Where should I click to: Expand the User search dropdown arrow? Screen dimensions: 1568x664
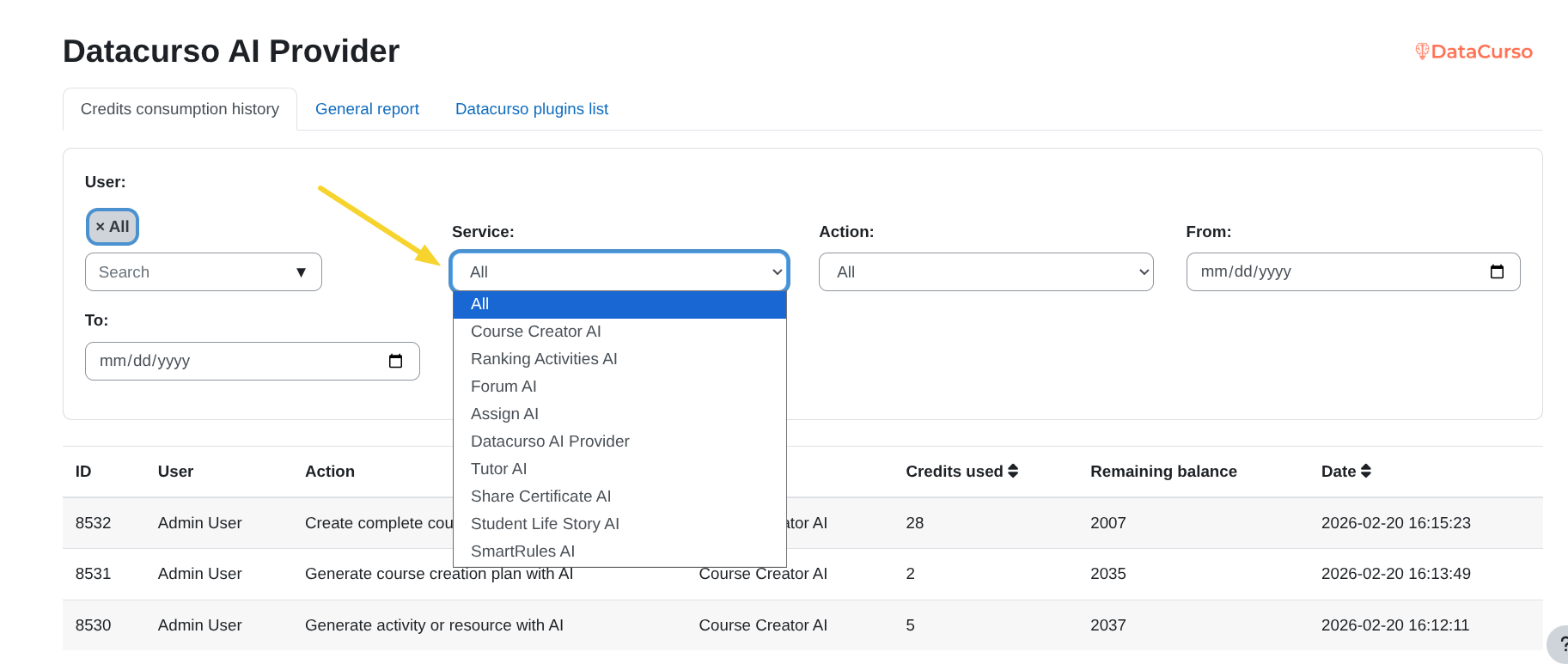pyautogui.click(x=301, y=272)
